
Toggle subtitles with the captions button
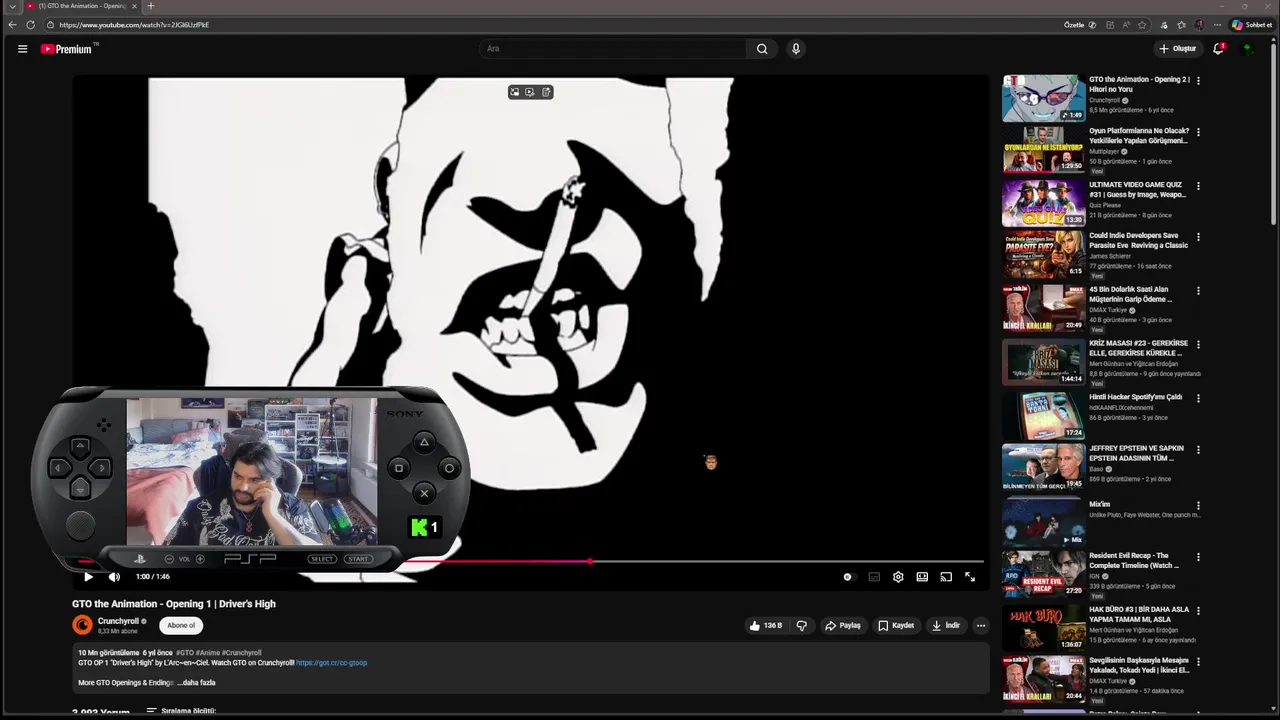pyautogui.click(x=874, y=576)
